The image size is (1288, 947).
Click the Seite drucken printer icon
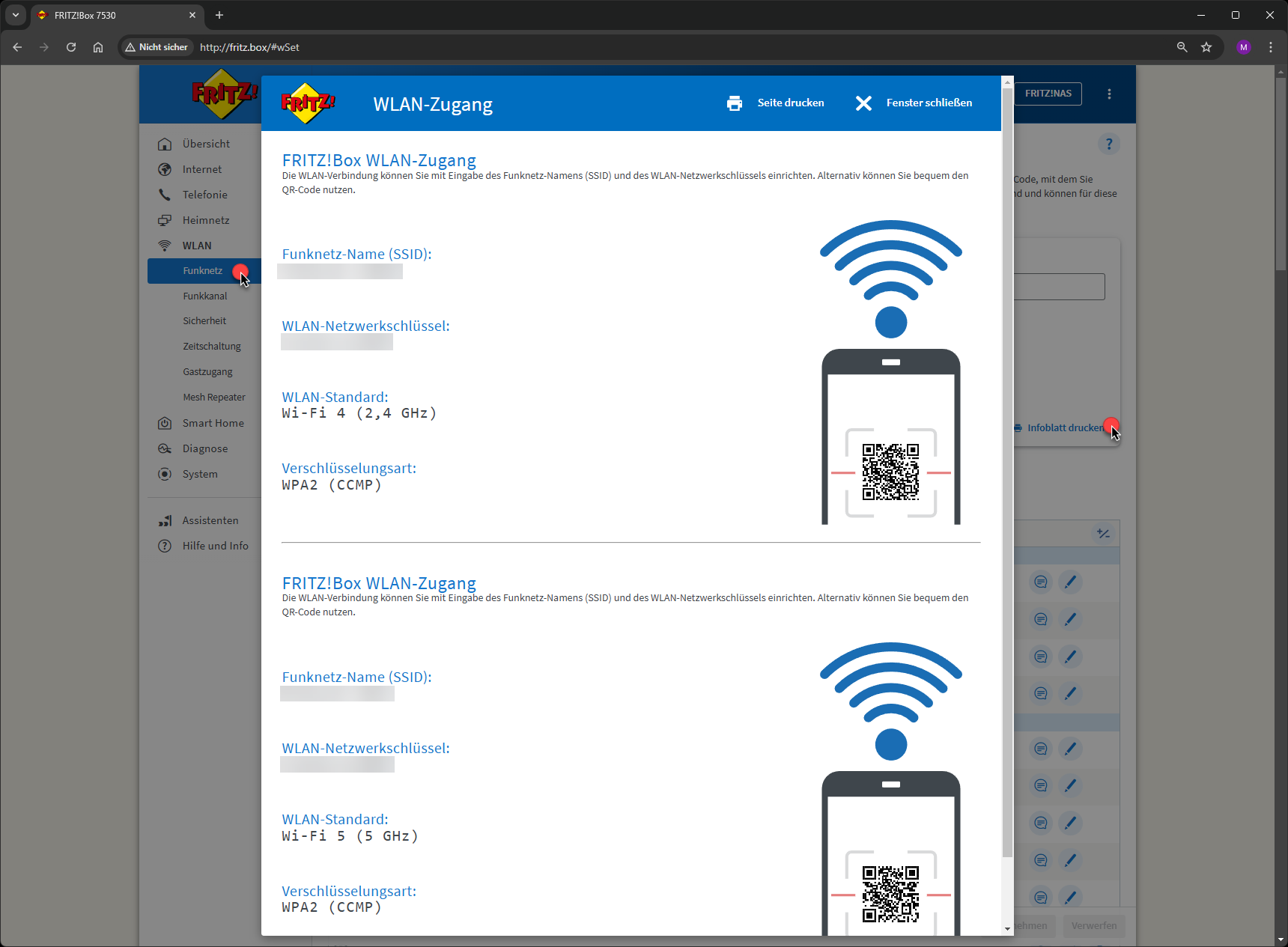coord(735,103)
